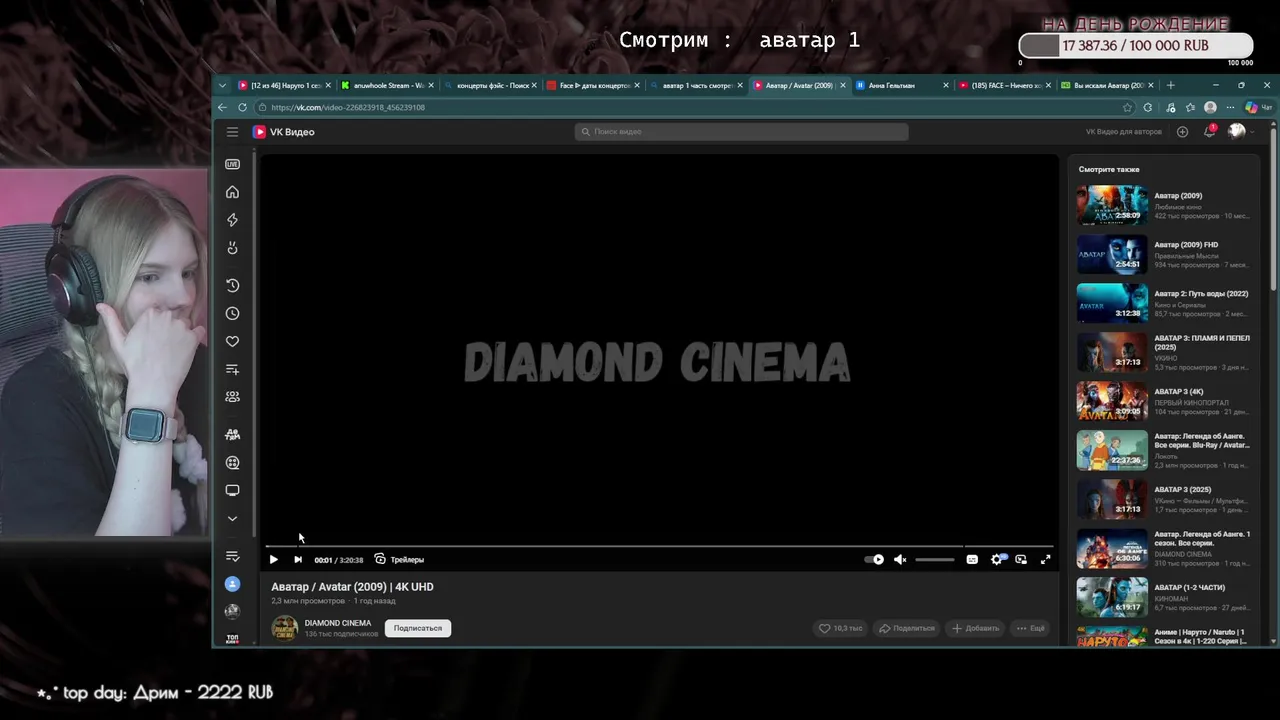Unmute the player volume

click(900, 560)
